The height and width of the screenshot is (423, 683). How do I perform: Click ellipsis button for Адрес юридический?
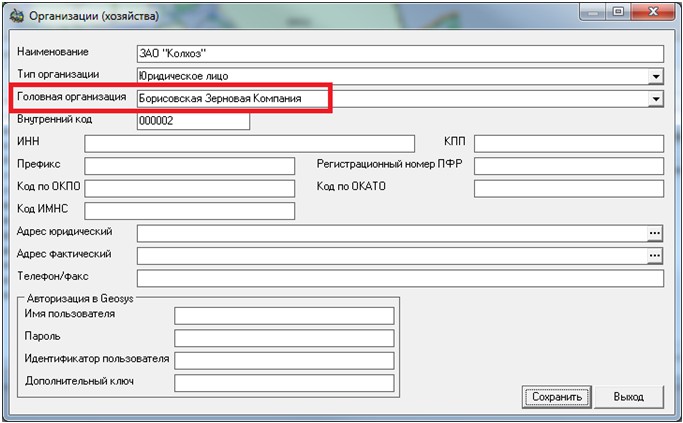click(655, 233)
